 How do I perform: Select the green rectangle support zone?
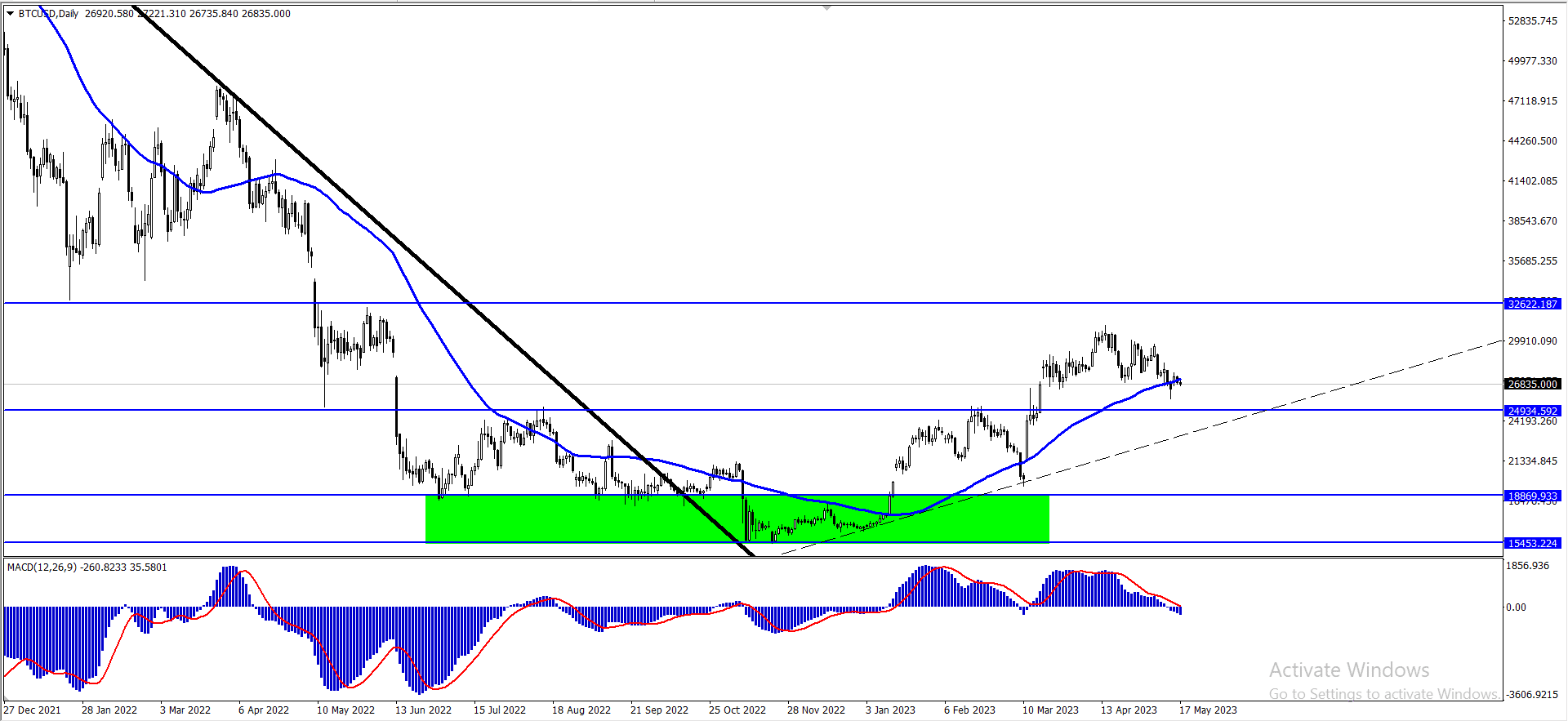[x=737, y=518]
